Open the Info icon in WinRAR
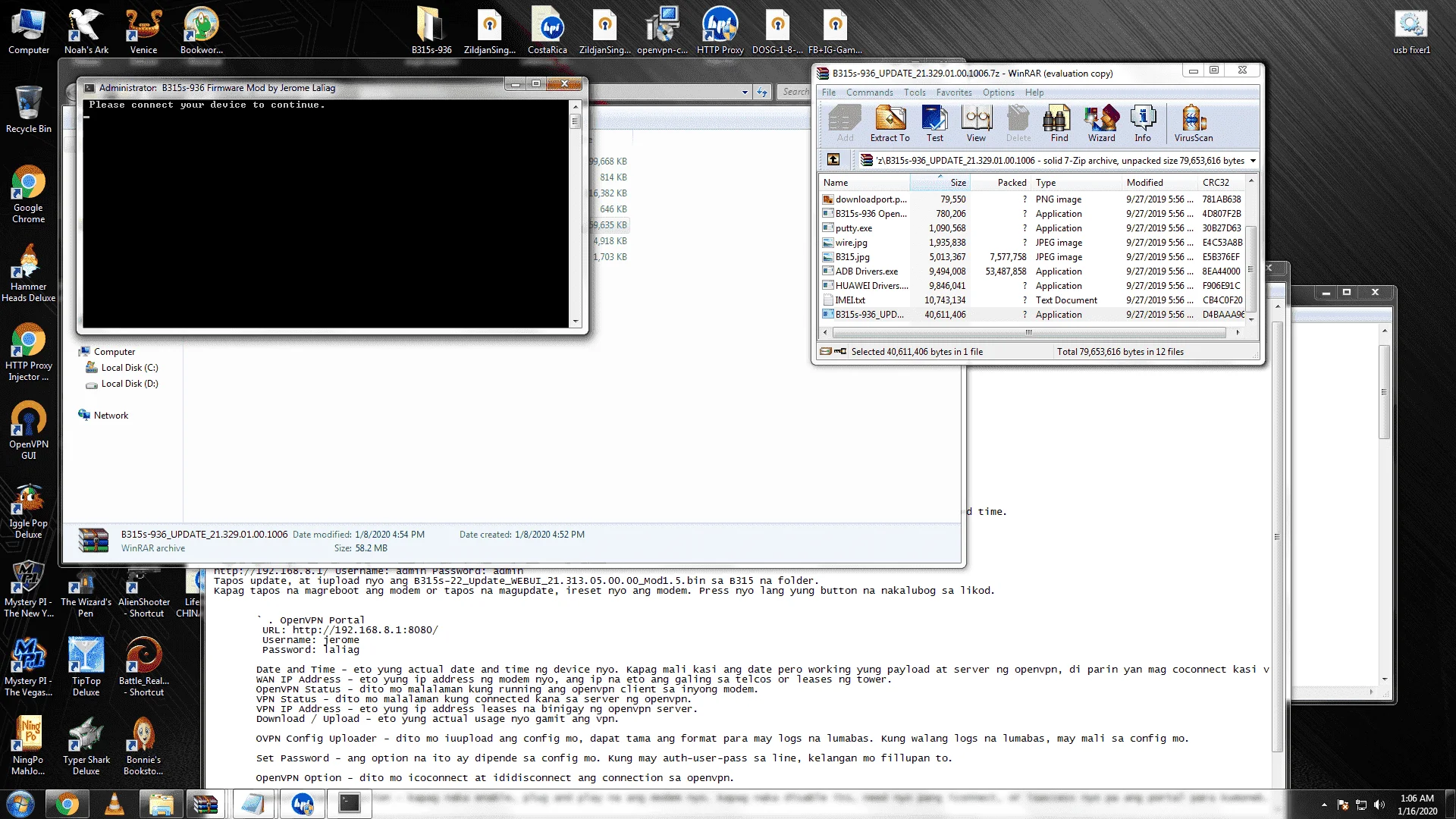 pos(1143,124)
